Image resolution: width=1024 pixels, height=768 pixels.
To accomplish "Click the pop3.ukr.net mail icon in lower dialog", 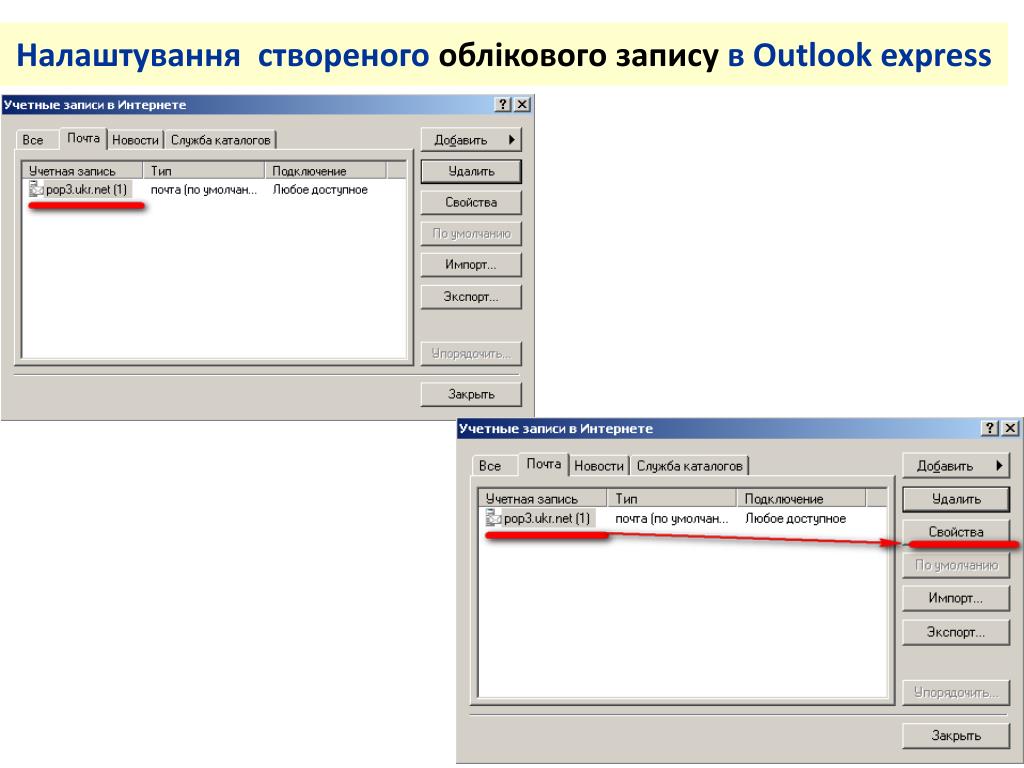I will pos(493,518).
